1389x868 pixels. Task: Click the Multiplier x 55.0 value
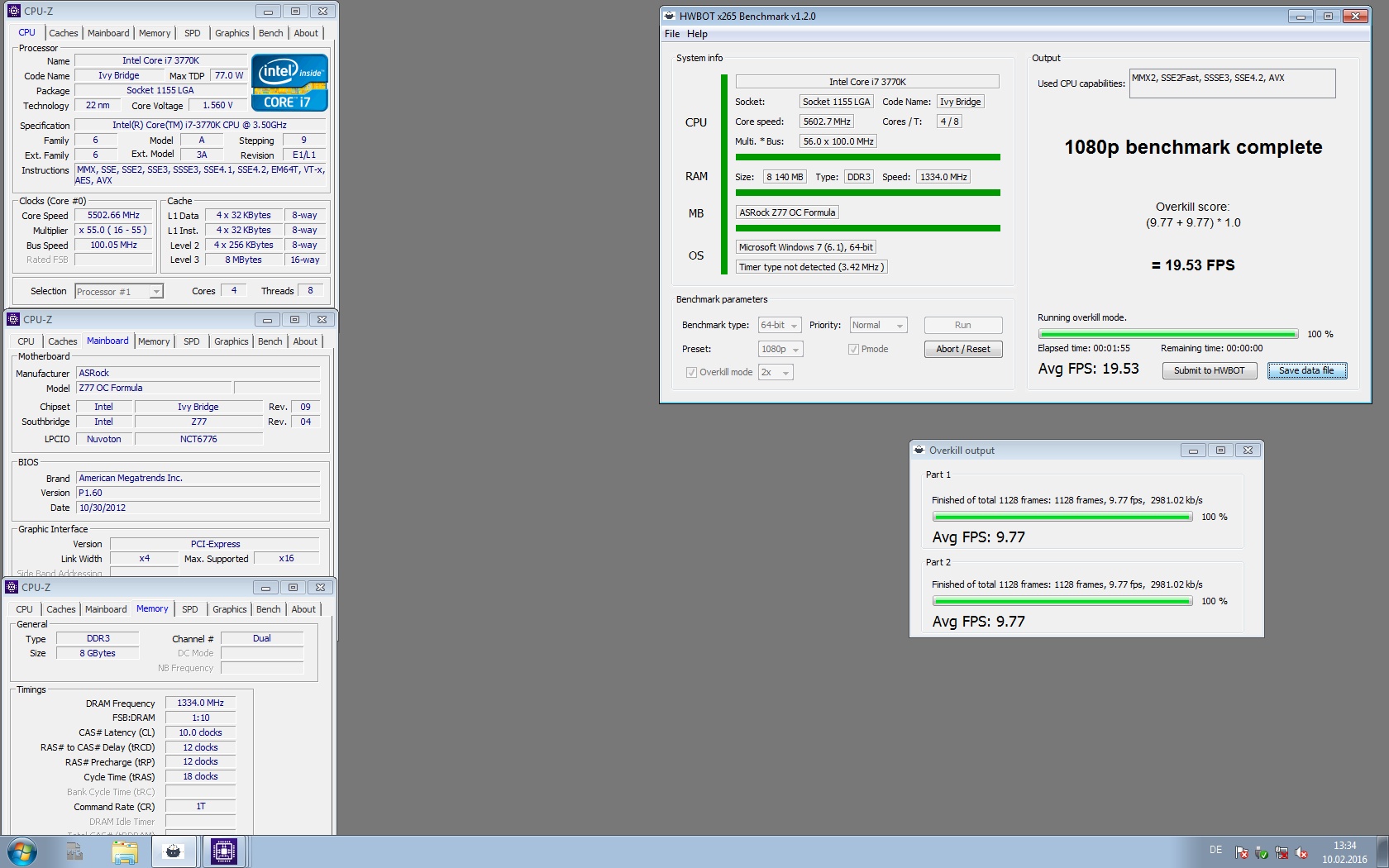point(114,231)
